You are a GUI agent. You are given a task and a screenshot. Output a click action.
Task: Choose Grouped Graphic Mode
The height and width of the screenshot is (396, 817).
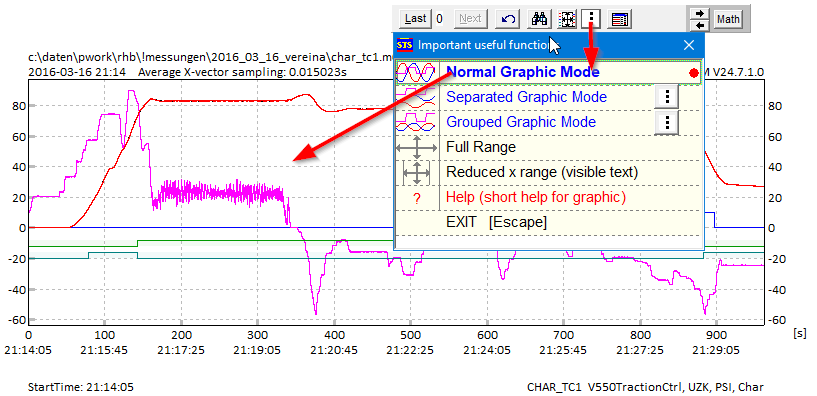tap(521, 122)
